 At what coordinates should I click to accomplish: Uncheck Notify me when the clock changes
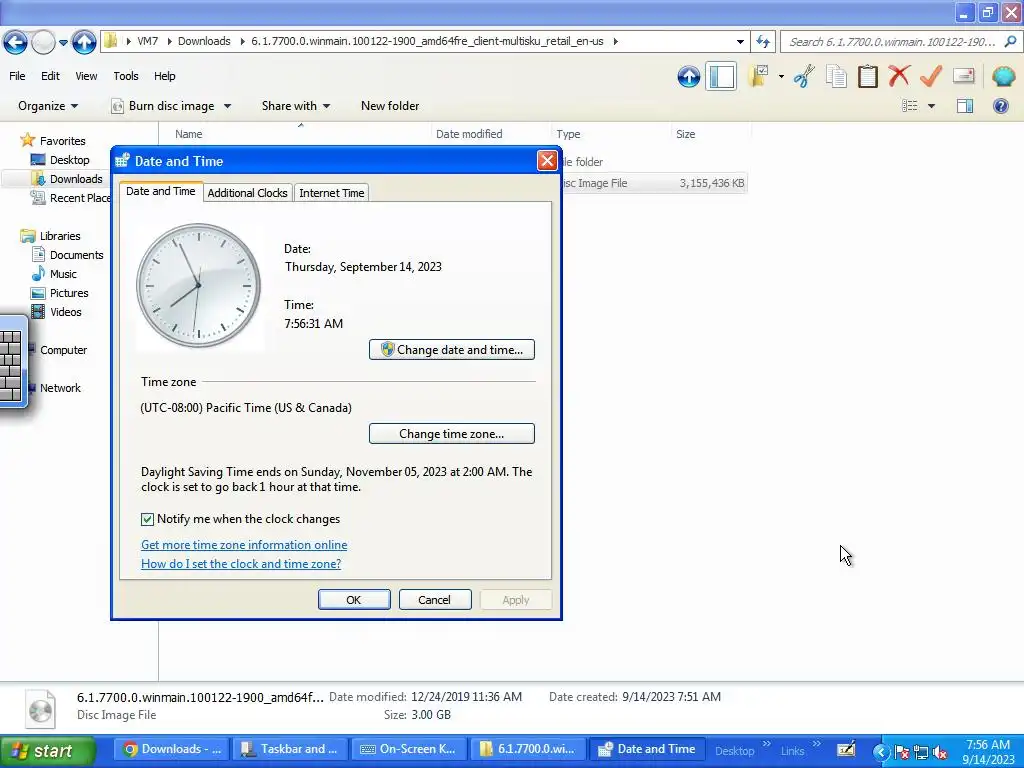147,519
